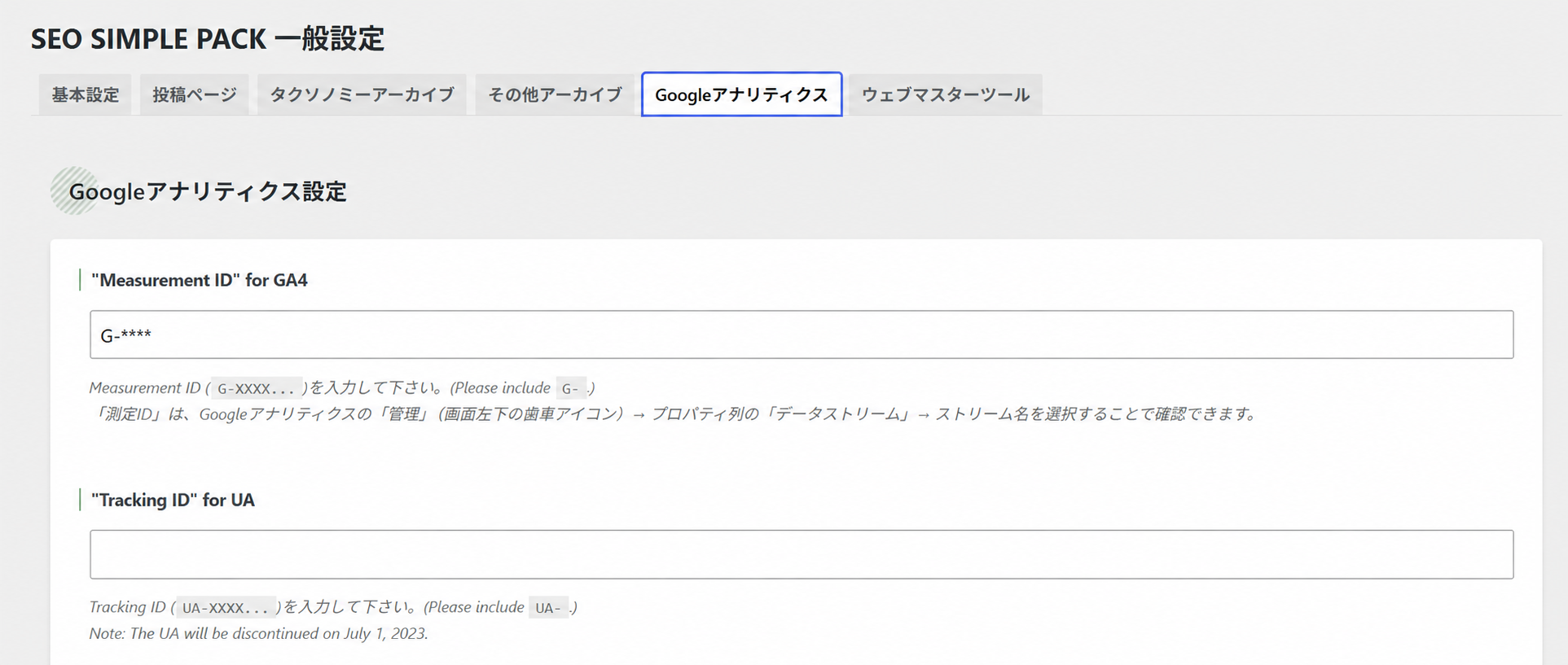The width and height of the screenshot is (1568, 665).
Task: Click the UA discontinued July 1, 2023 note
Action: 258,633
